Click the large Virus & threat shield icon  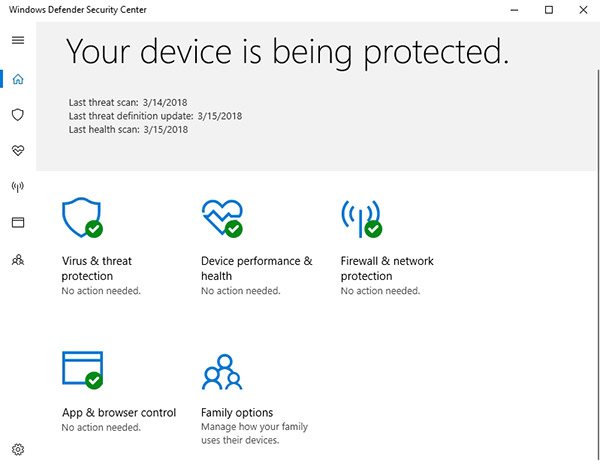click(x=82, y=217)
